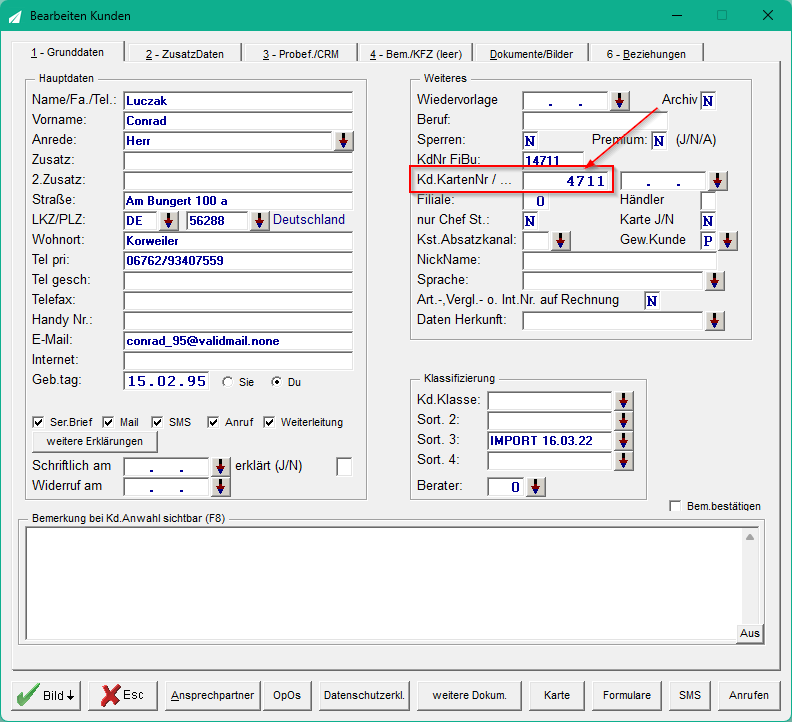Open Daten Herkunft dropdown arrow
The width and height of the screenshot is (792, 722).
(x=714, y=321)
